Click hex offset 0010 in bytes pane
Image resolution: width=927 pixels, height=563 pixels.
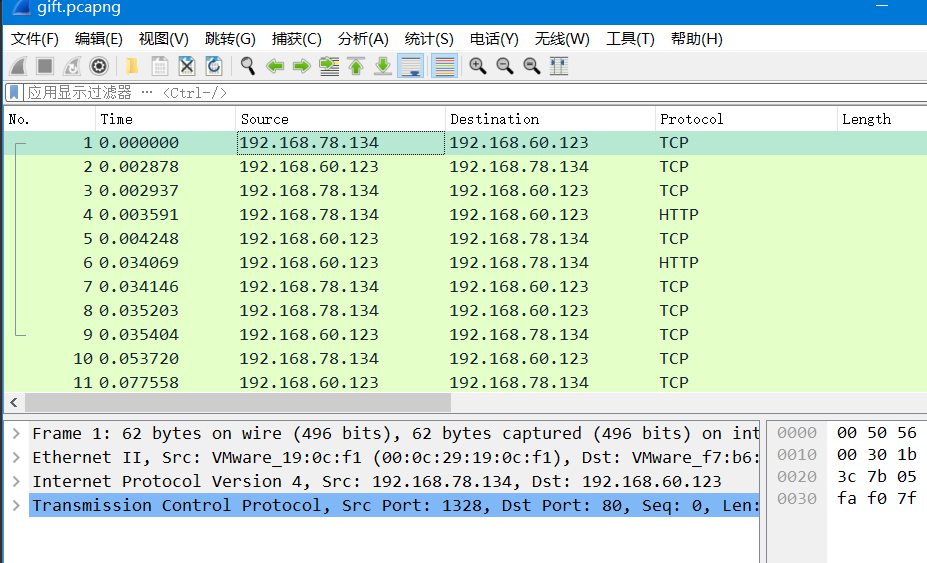(x=796, y=455)
